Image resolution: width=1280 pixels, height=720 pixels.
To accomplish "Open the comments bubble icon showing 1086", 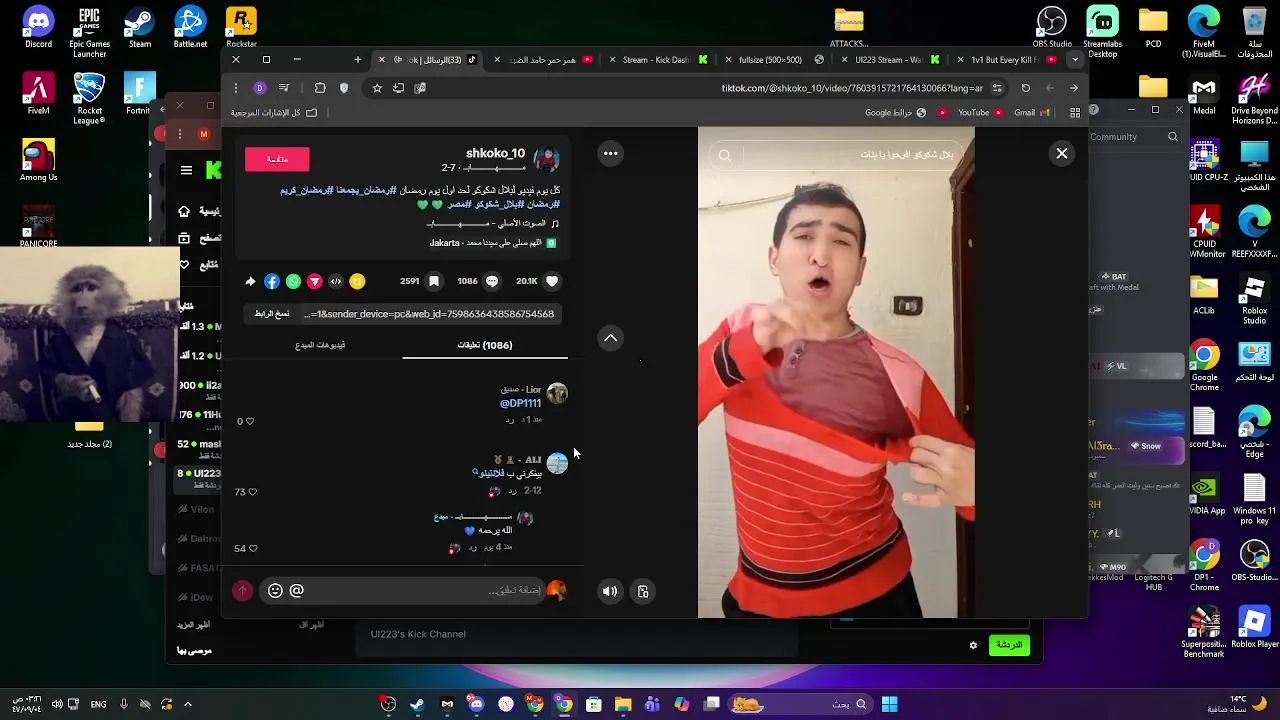I will [x=492, y=282].
